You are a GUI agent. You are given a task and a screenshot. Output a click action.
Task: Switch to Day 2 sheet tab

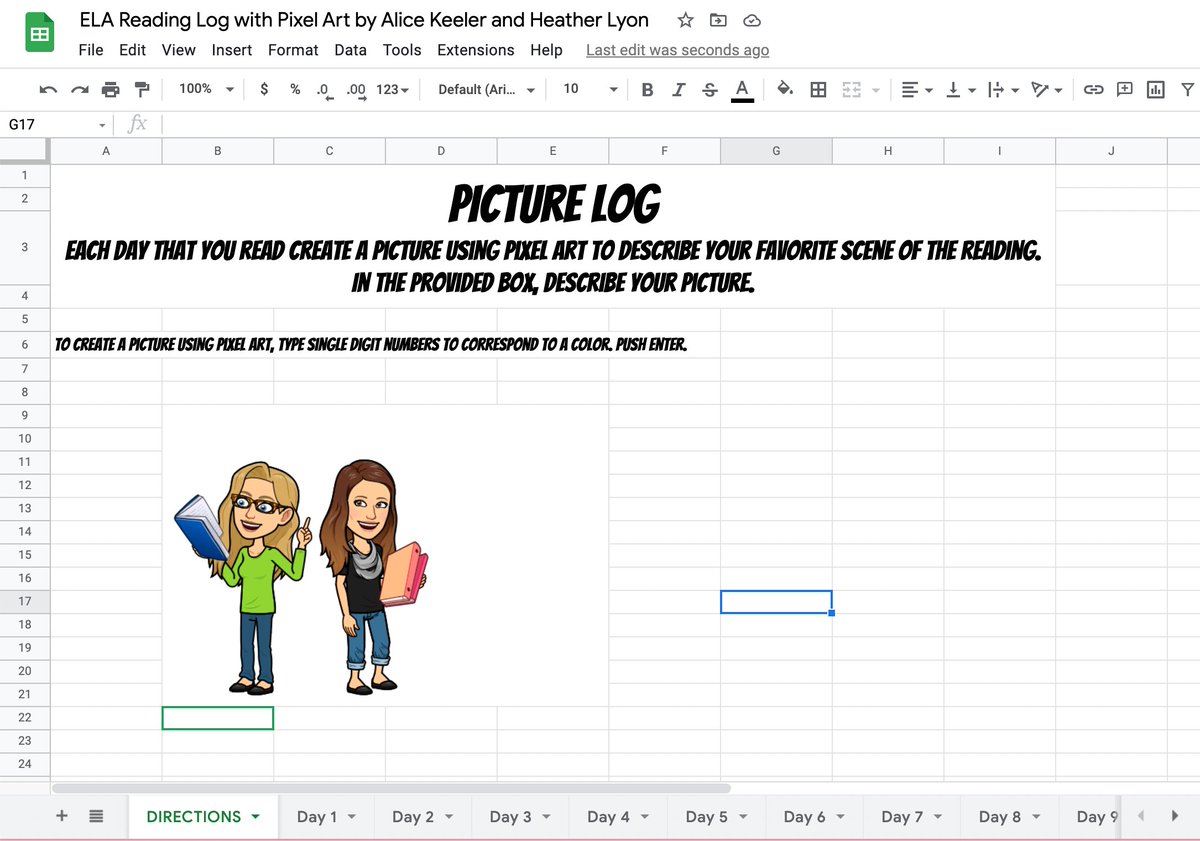[x=422, y=817]
